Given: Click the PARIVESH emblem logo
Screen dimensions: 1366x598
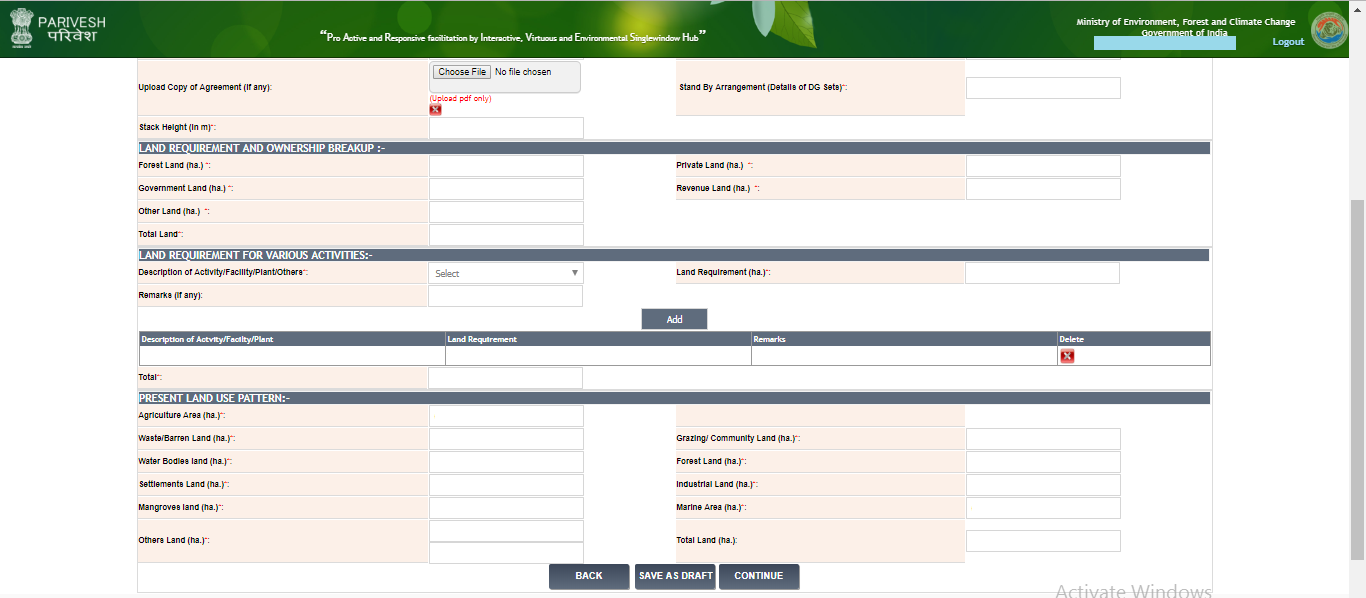Looking at the screenshot, I should tap(21, 29).
